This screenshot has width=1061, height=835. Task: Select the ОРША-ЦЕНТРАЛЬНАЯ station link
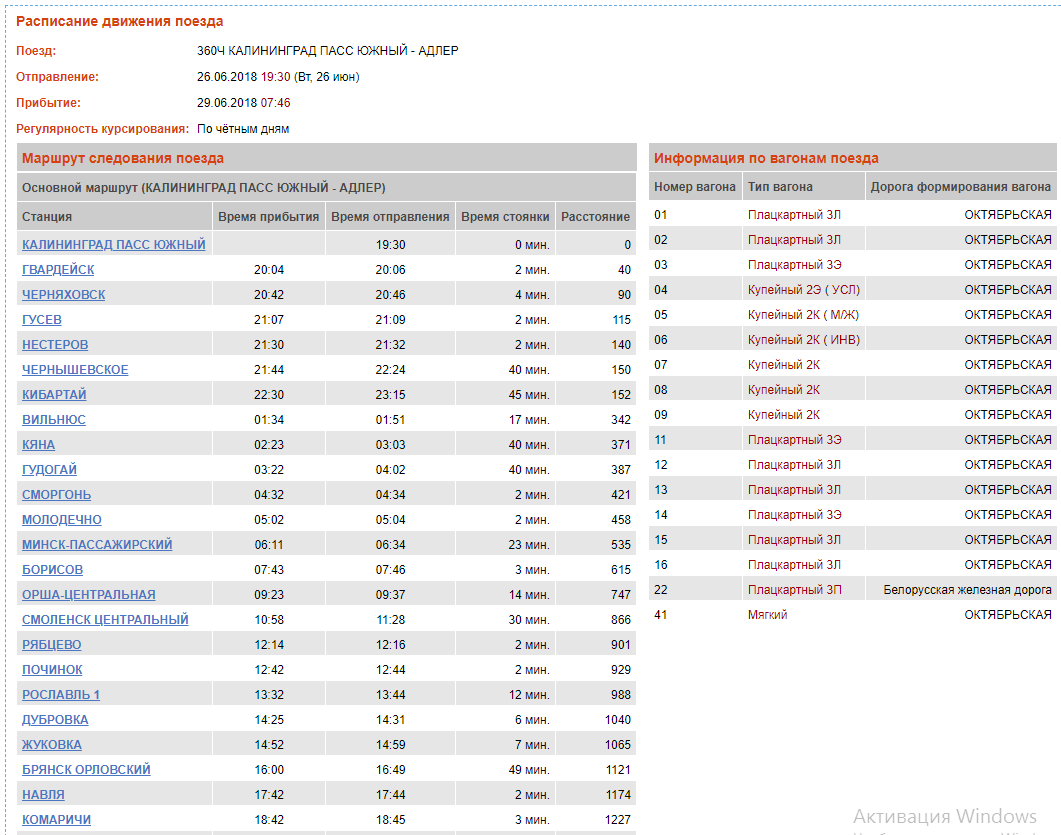click(x=89, y=595)
